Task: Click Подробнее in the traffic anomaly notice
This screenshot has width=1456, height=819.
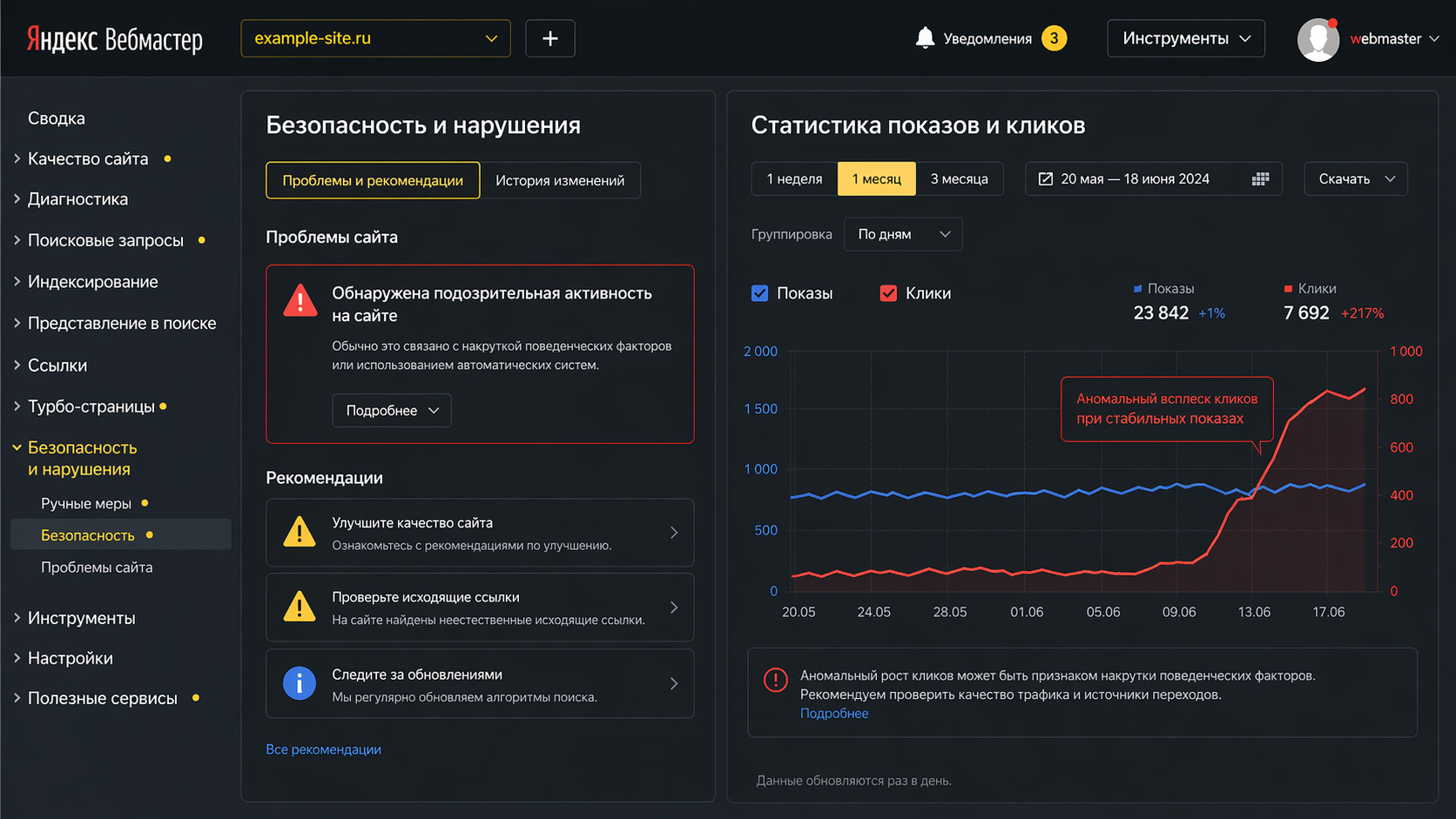Action: coord(833,713)
